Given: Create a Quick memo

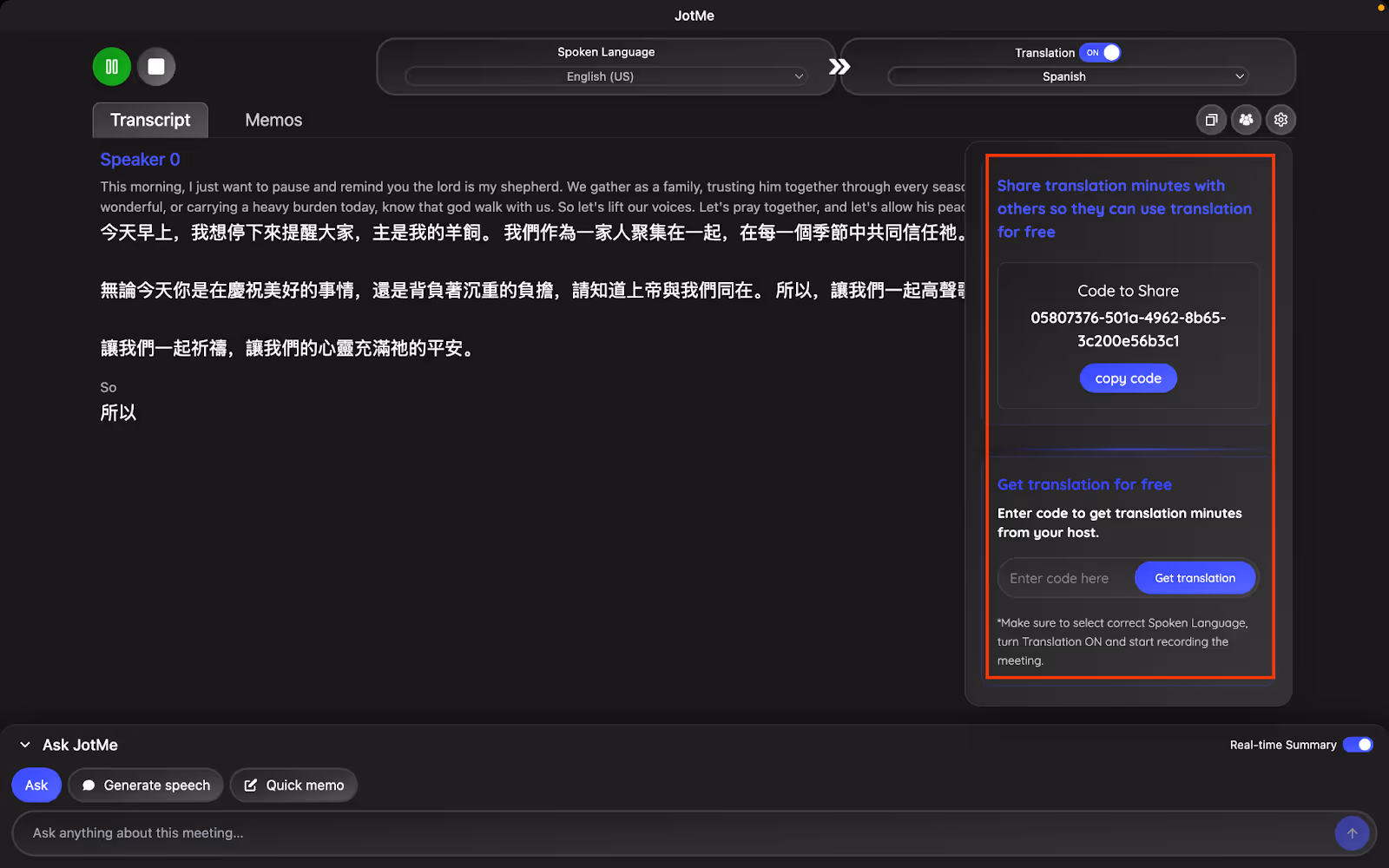Looking at the screenshot, I should 293,785.
